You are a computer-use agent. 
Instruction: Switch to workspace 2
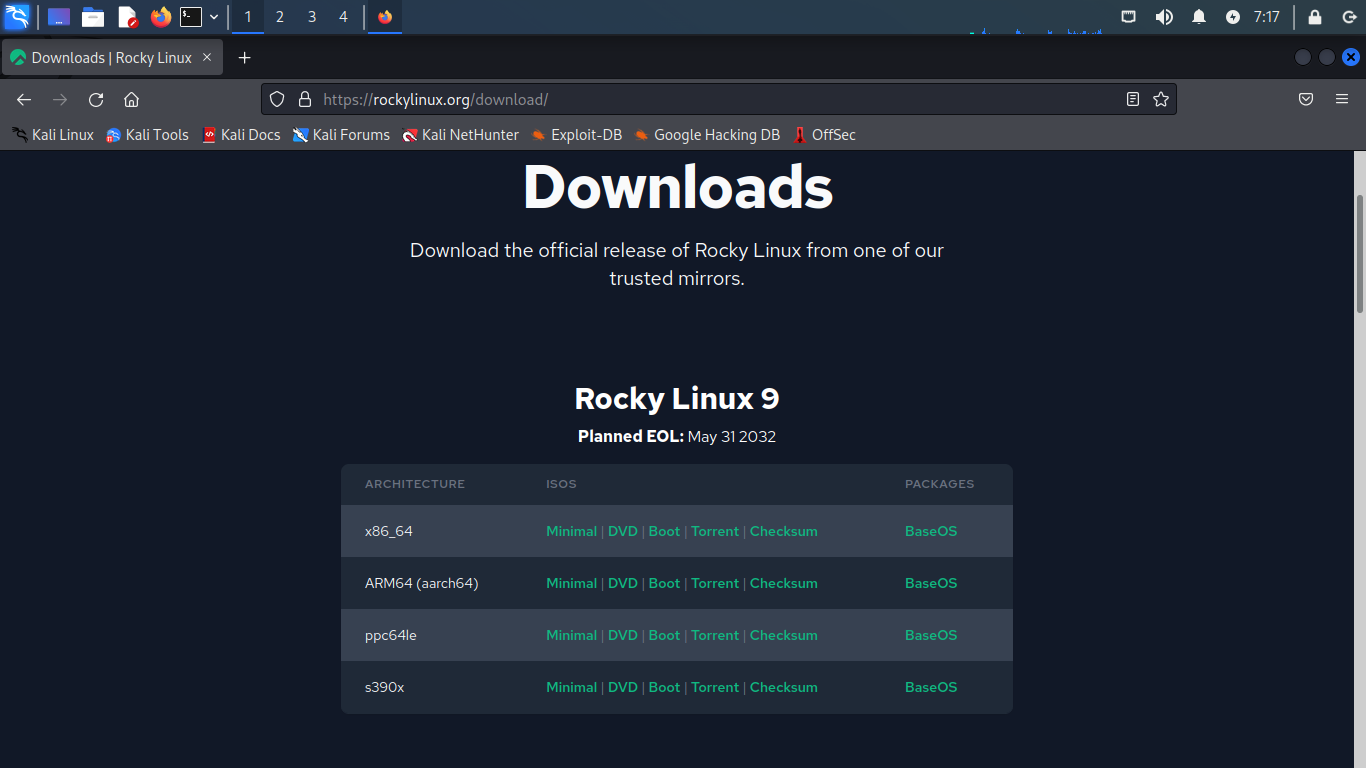point(280,17)
